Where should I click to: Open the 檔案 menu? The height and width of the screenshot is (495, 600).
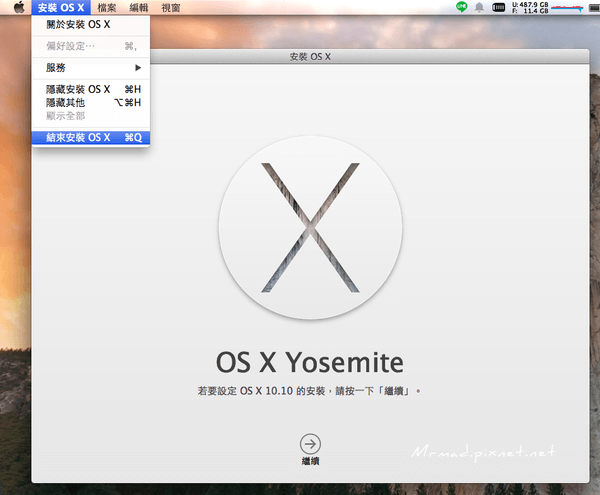click(107, 7)
